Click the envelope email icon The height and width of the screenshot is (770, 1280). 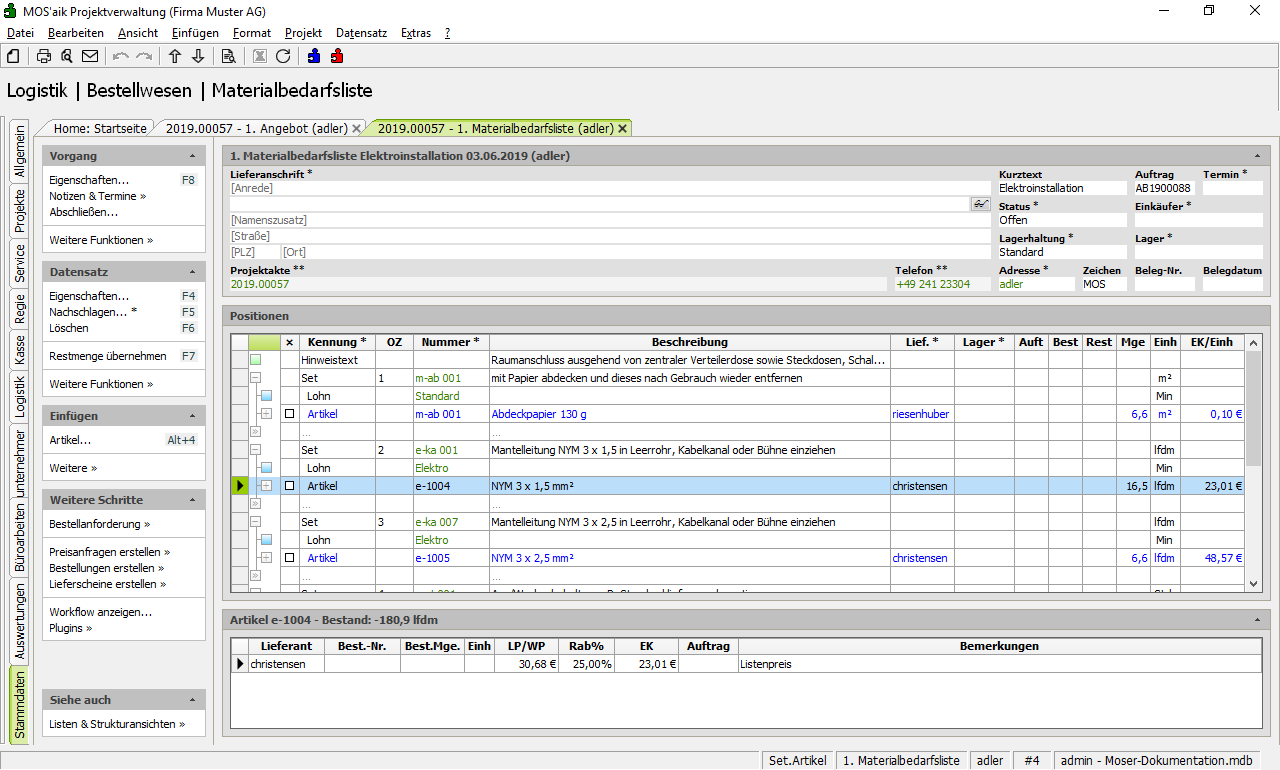click(90, 56)
